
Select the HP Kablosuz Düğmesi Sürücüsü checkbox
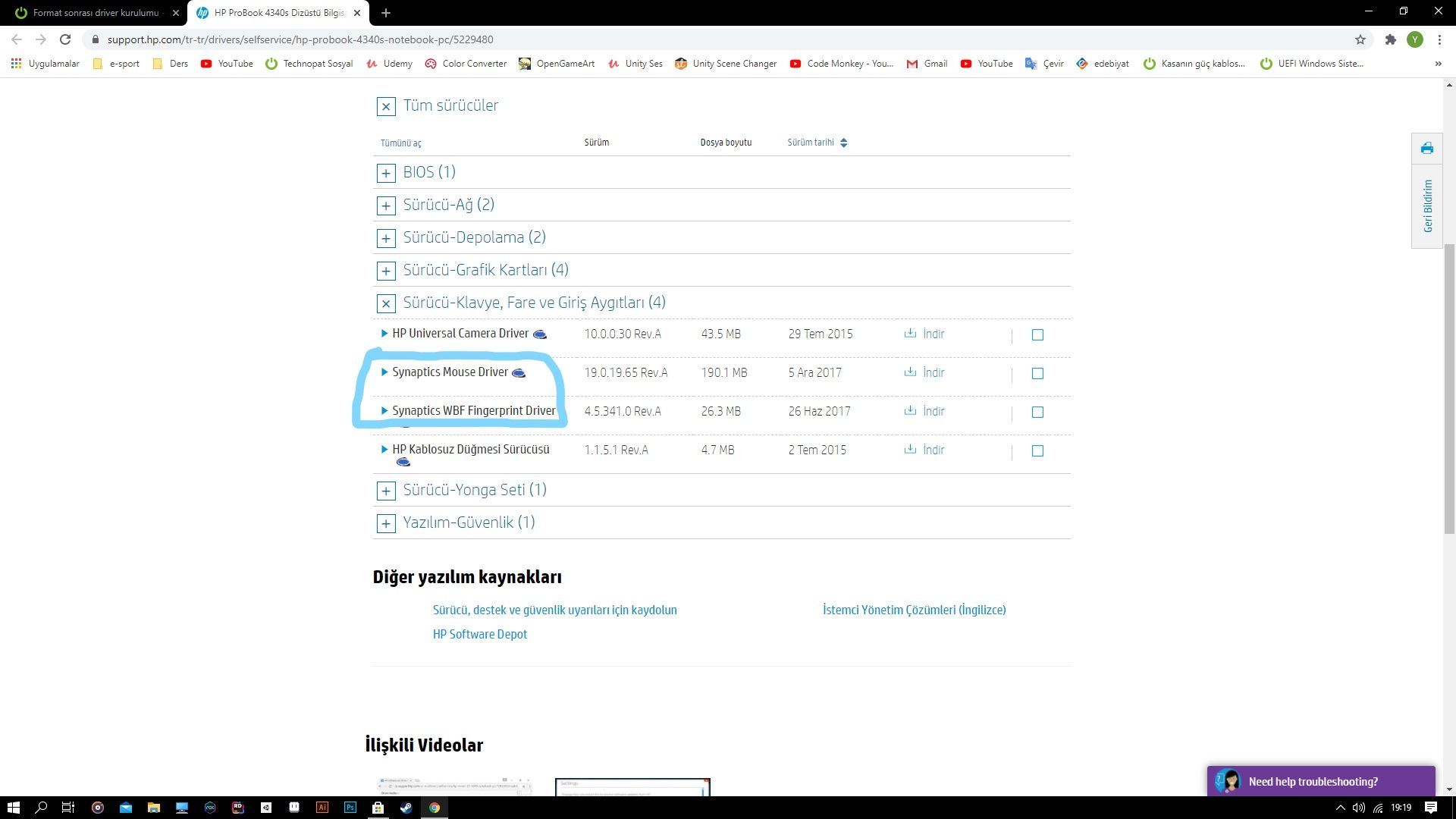[x=1037, y=450]
